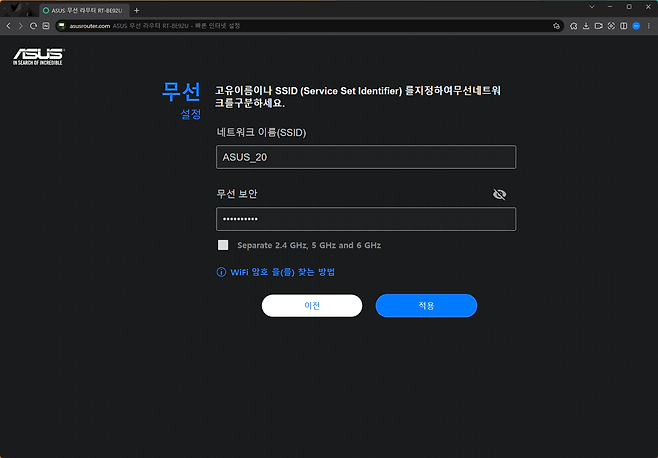Open the browser three-dot menu
Screen dimensions: 658x458
coord(648,25)
